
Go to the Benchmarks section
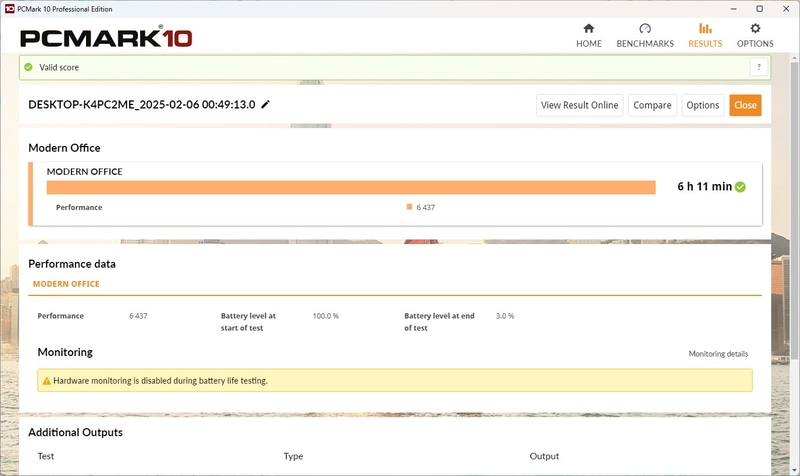click(645, 36)
